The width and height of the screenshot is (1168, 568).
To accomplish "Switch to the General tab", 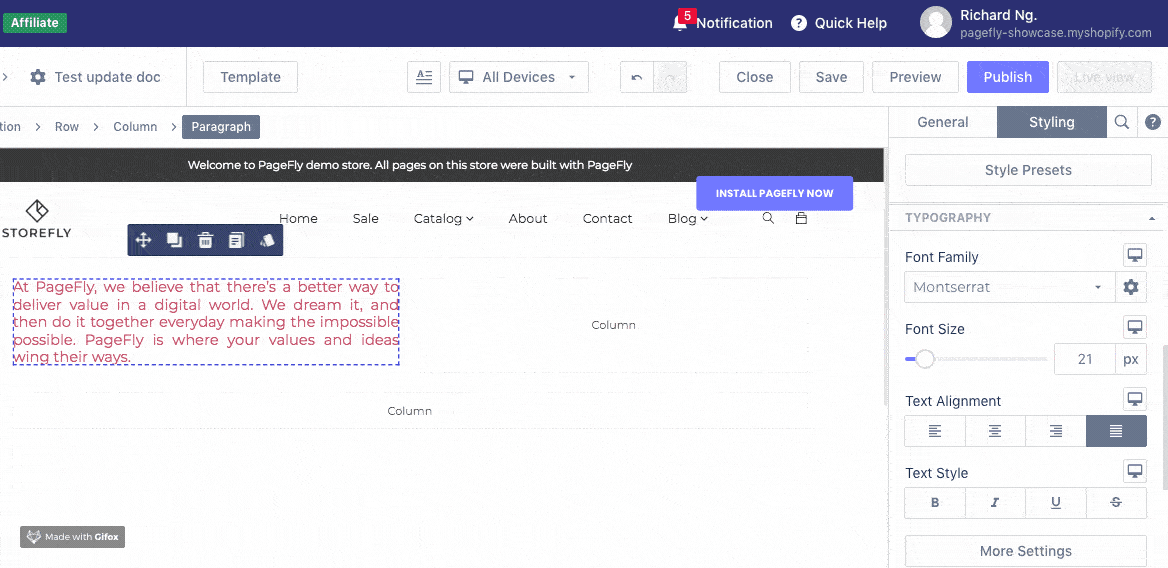I will [943, 122].
